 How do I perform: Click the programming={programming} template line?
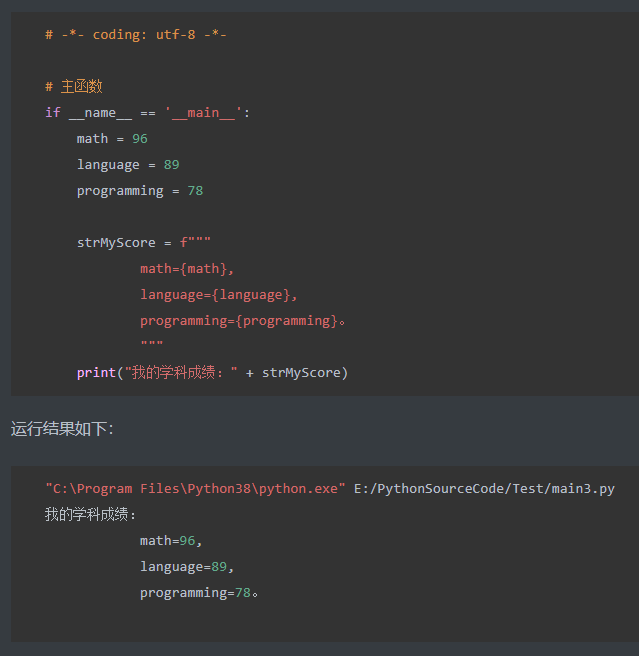[243, 321]
